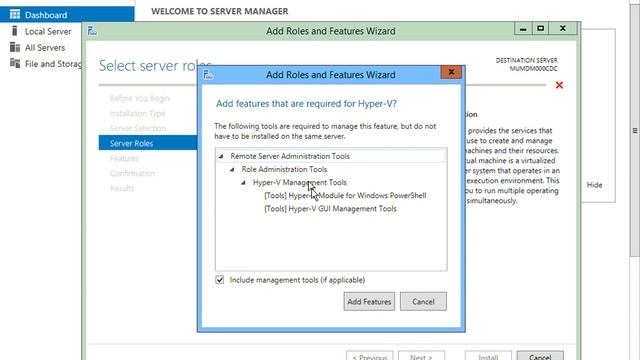Image resolution: width=640 pixels, height=360 pixels.
Task: Select Hyper-V GUI Management Tools row
Action: [x=330, y=209]
